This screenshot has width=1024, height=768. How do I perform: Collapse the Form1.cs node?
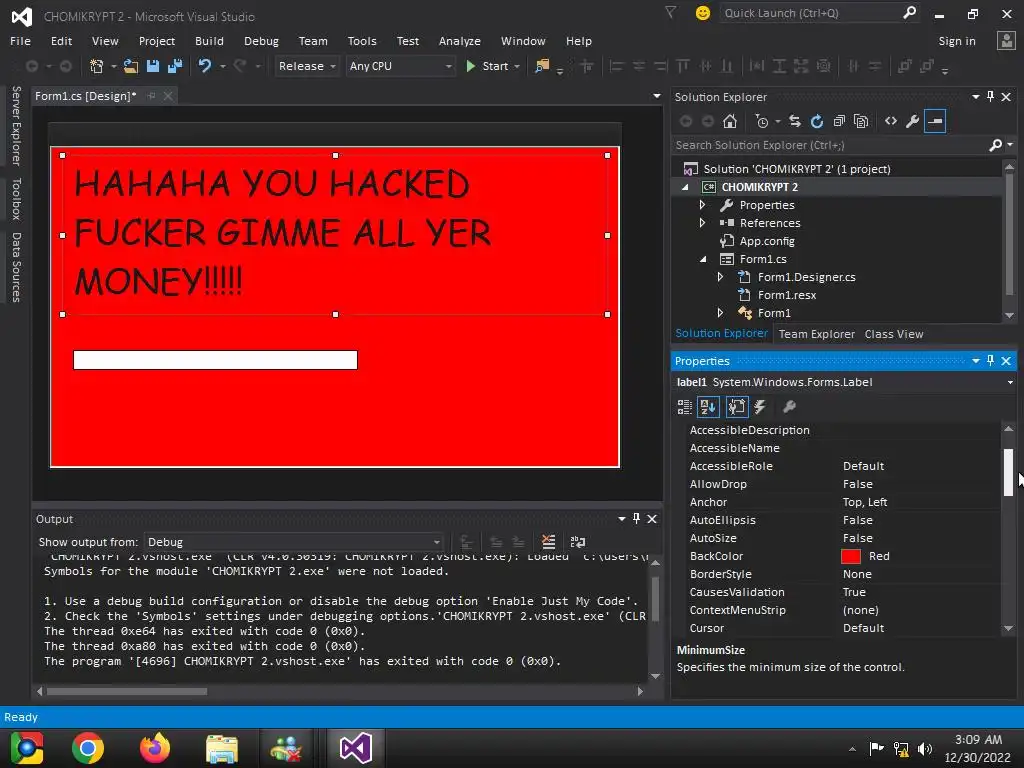tap(703, 259)
